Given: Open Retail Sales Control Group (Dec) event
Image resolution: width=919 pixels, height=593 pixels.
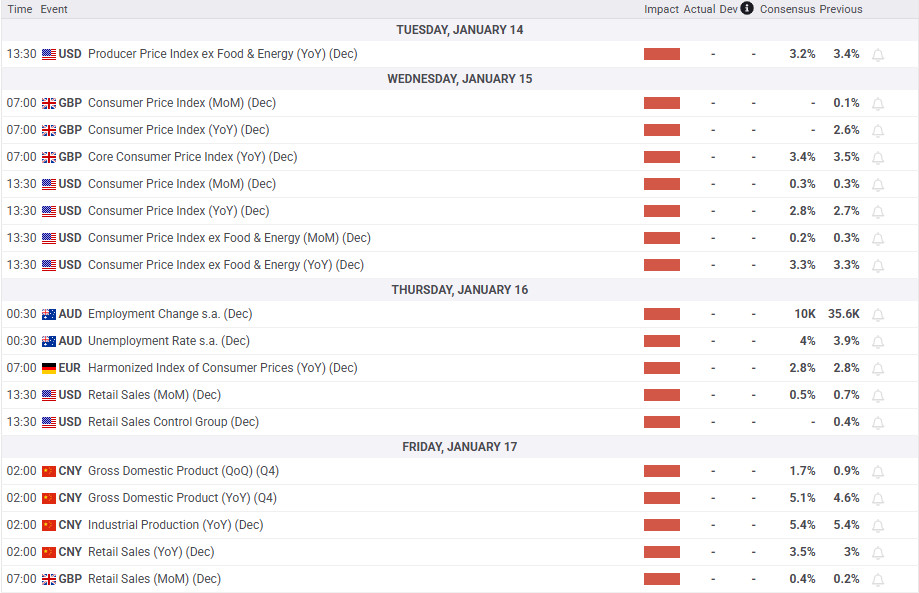Looking at the screenshot, I should coord(173,422).
